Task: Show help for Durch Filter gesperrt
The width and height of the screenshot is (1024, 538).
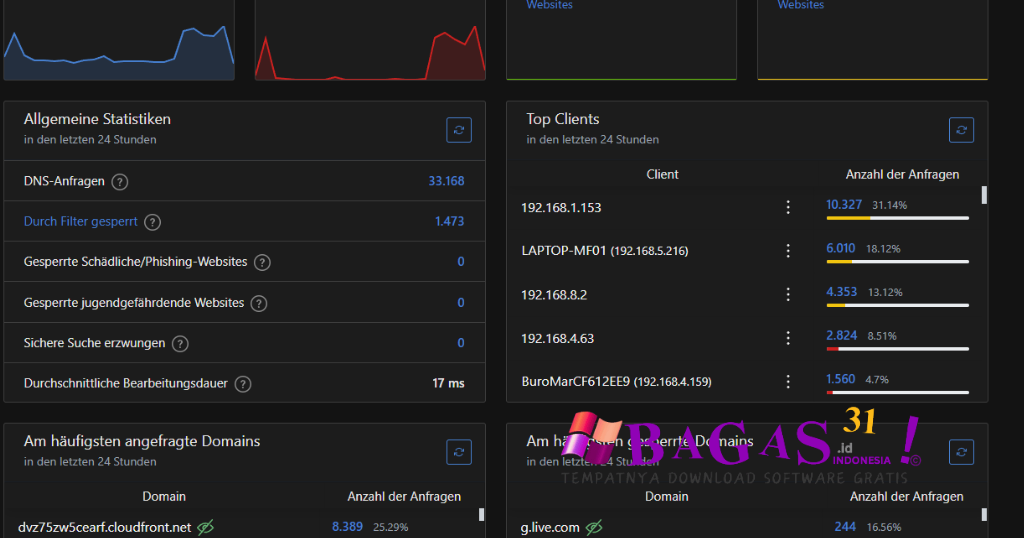Action: 152,222
